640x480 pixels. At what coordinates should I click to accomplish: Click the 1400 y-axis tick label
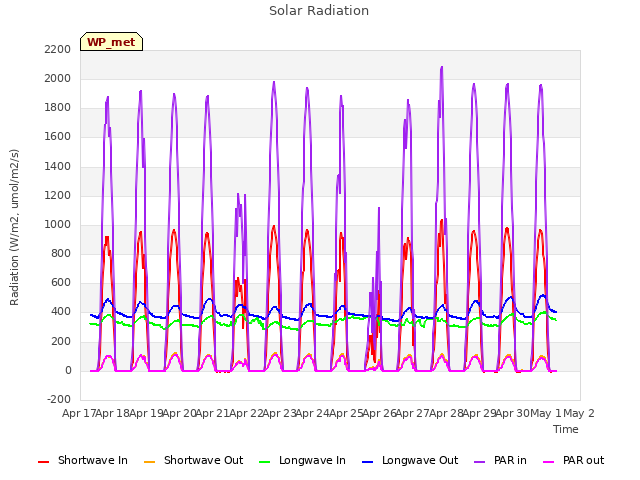tap(58, 166)
